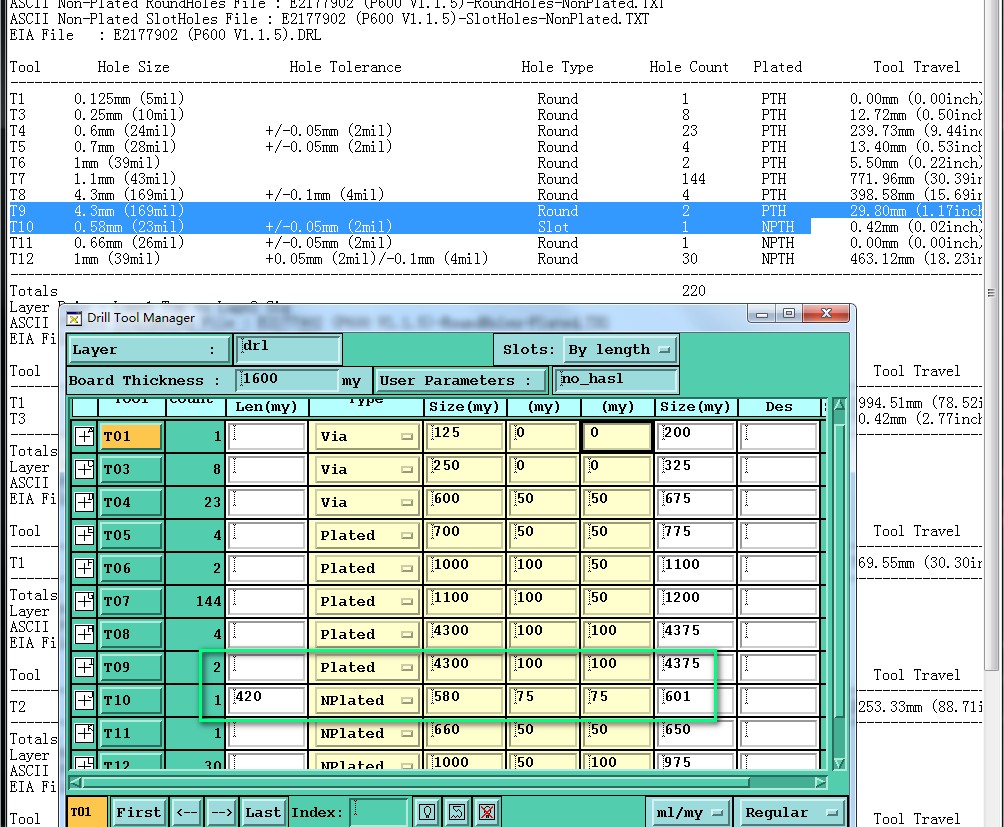Viewport: 1004px width, 827px height.
Task: Click the red X delete icon in bottom bar
Action: [x=487, y=812]
